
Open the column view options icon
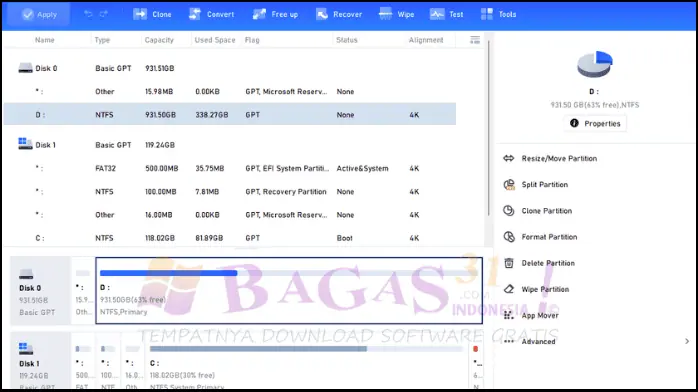pyautogui.click(x=475, y=40)
